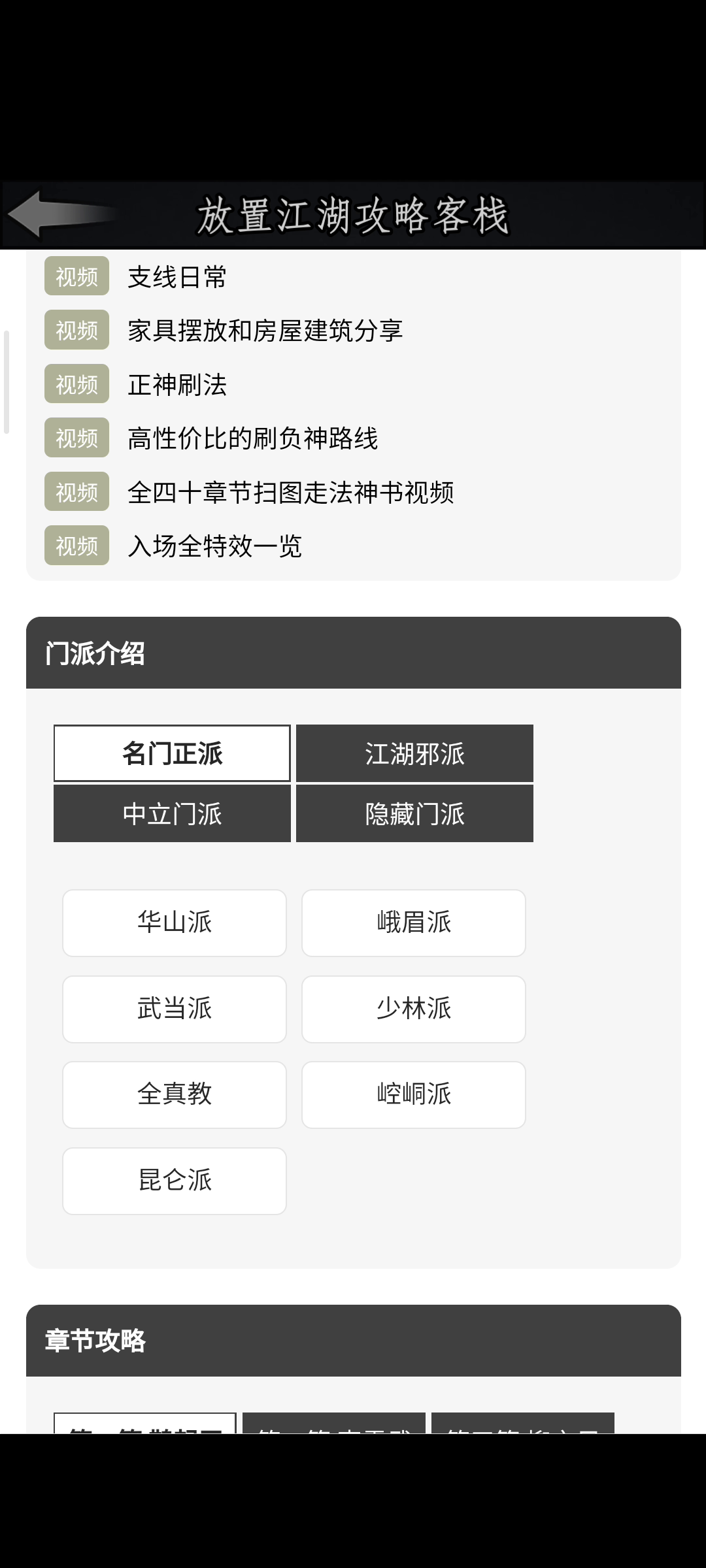Tap the 昆仑派 button
The image size is (706, 1568).
175,1181
